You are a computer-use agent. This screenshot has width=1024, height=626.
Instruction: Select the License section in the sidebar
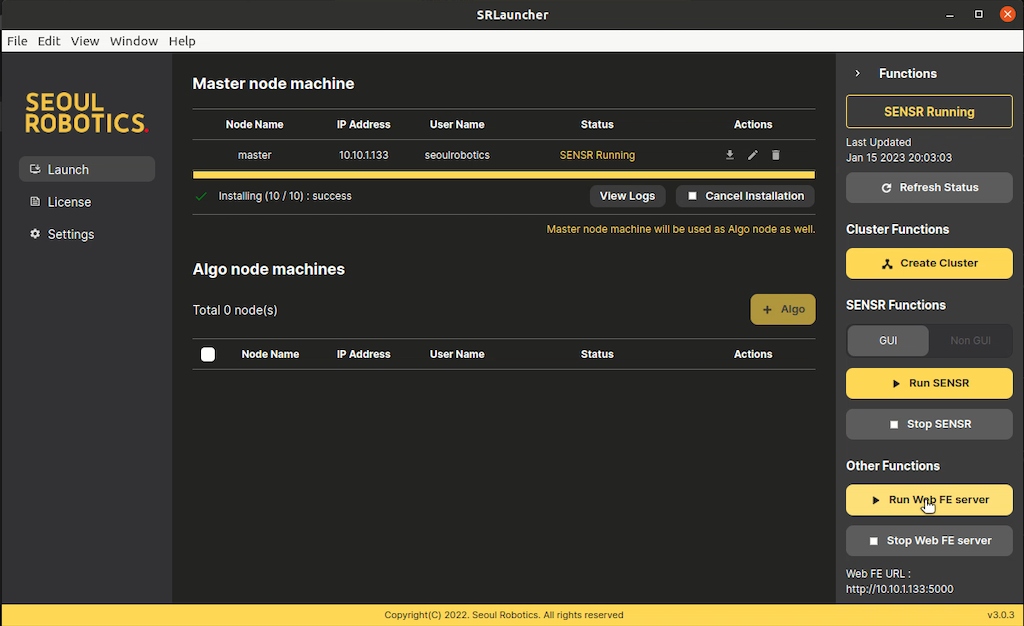click(69, 201)
